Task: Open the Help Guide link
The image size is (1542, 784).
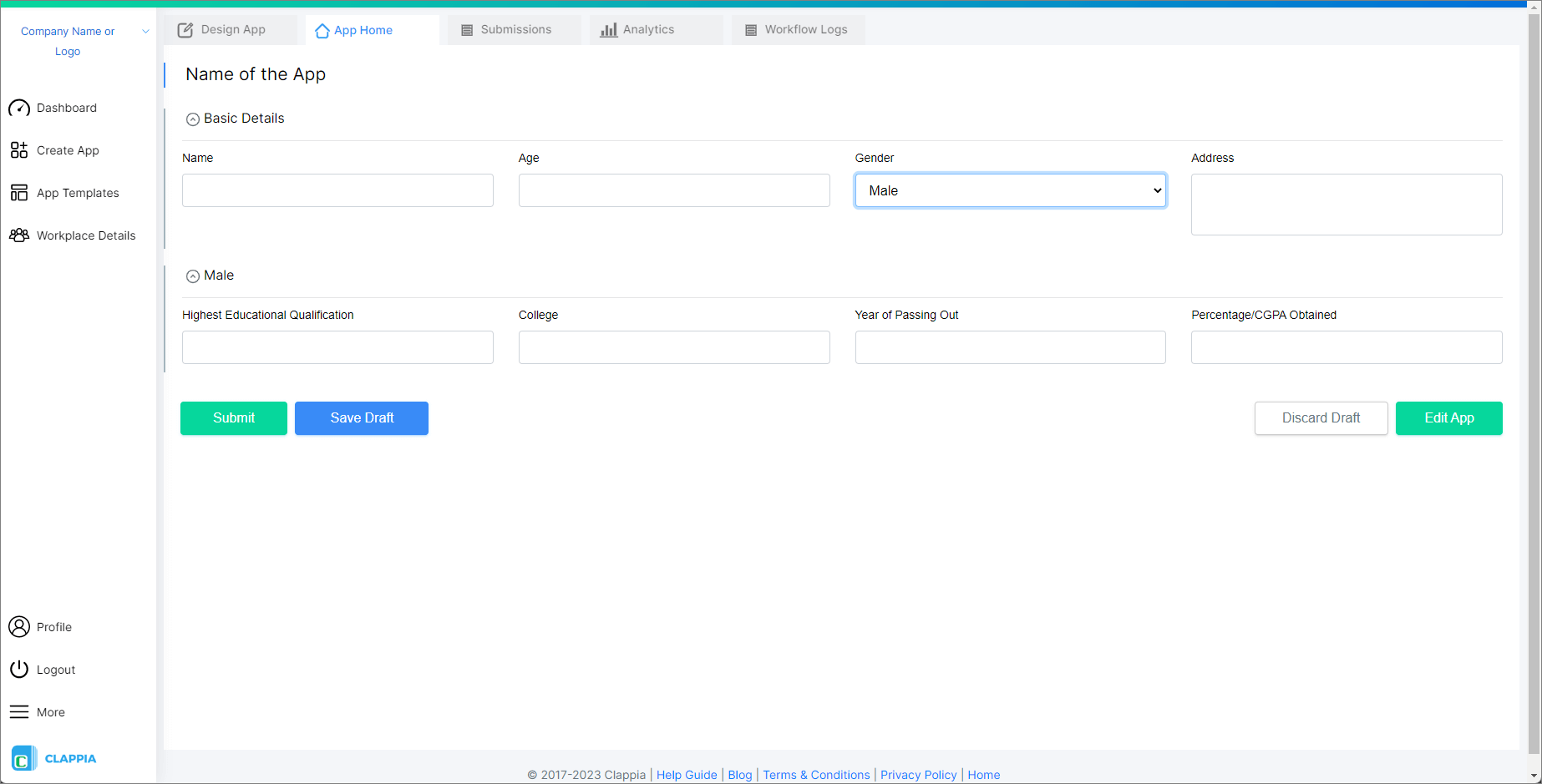Action: tap(687, 774)
